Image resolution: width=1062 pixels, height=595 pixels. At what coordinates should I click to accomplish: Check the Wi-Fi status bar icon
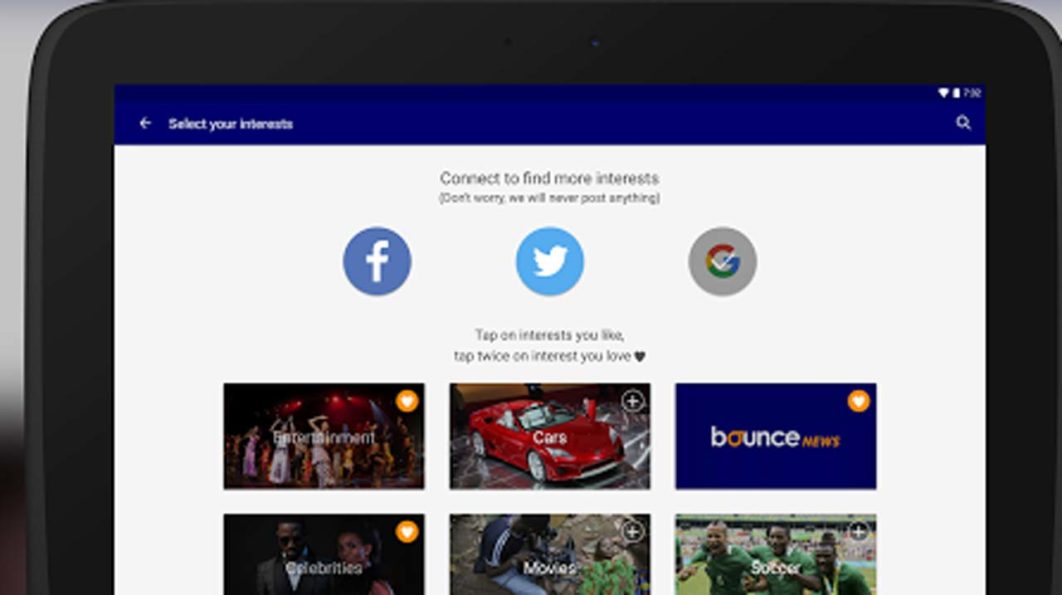[x=942, y=93]
